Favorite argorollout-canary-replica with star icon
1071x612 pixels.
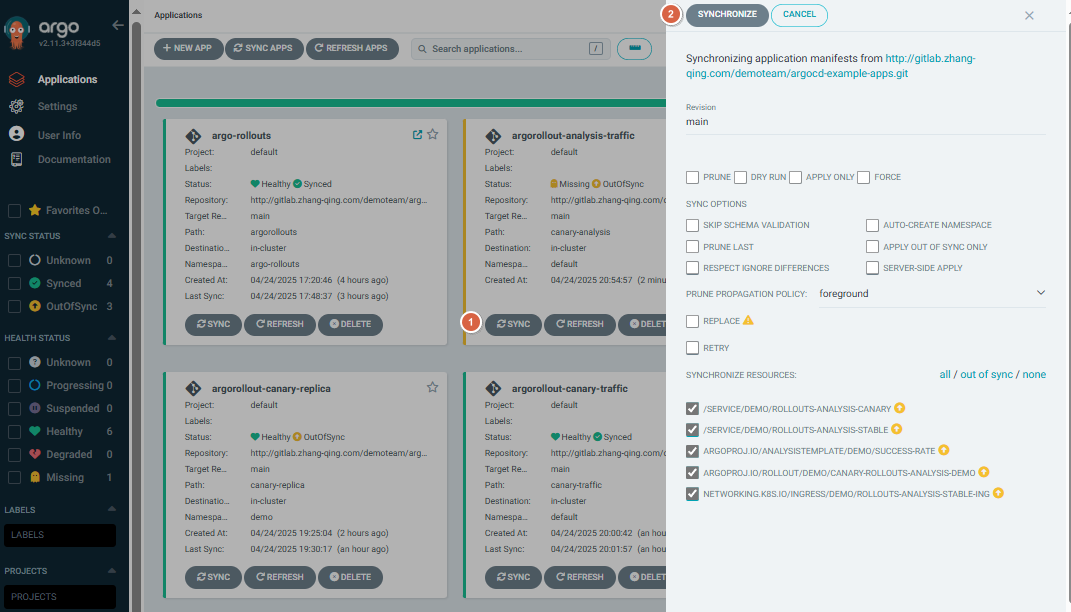click(x=432, y=387)
